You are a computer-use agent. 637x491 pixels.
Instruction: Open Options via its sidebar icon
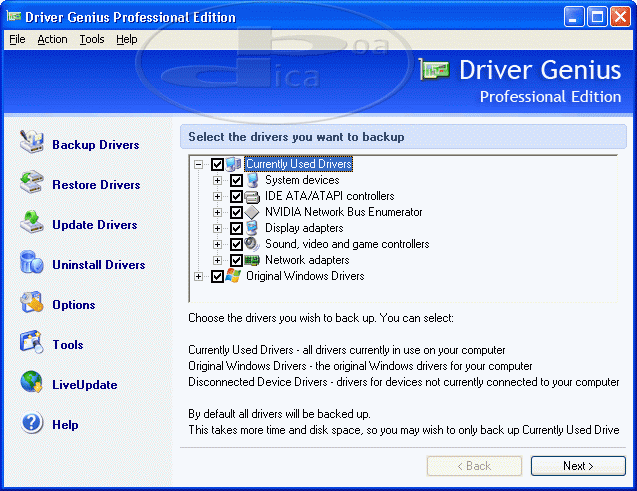(x=32, y=304)
